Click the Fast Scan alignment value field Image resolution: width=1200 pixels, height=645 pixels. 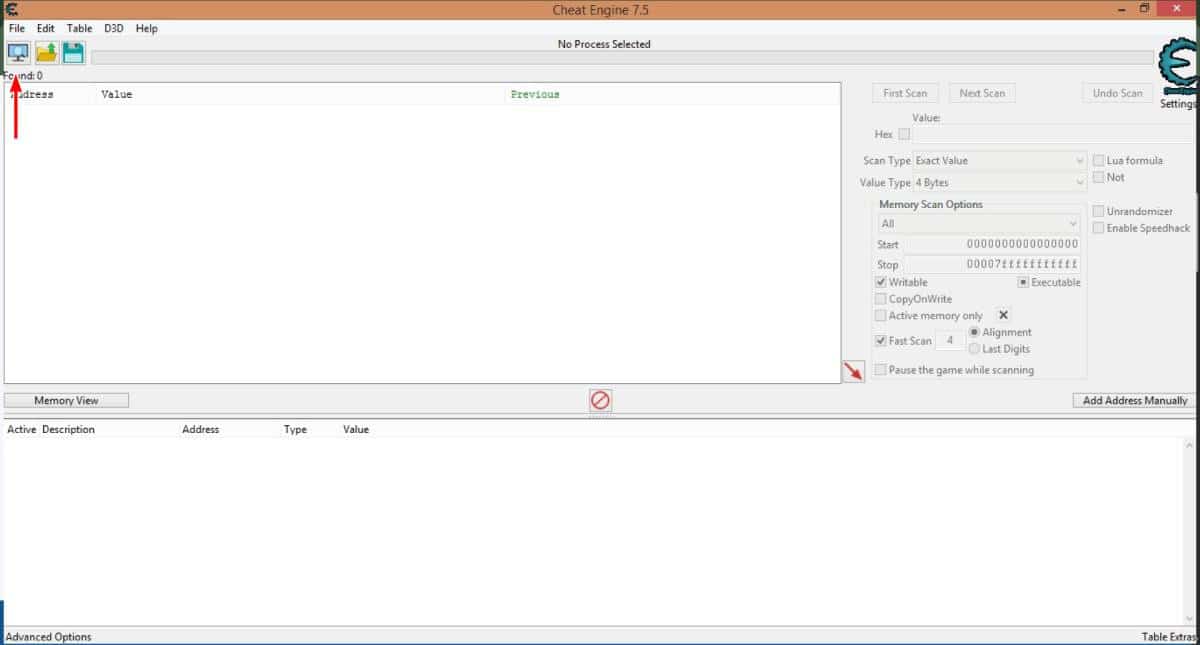(x=950, y=341)
